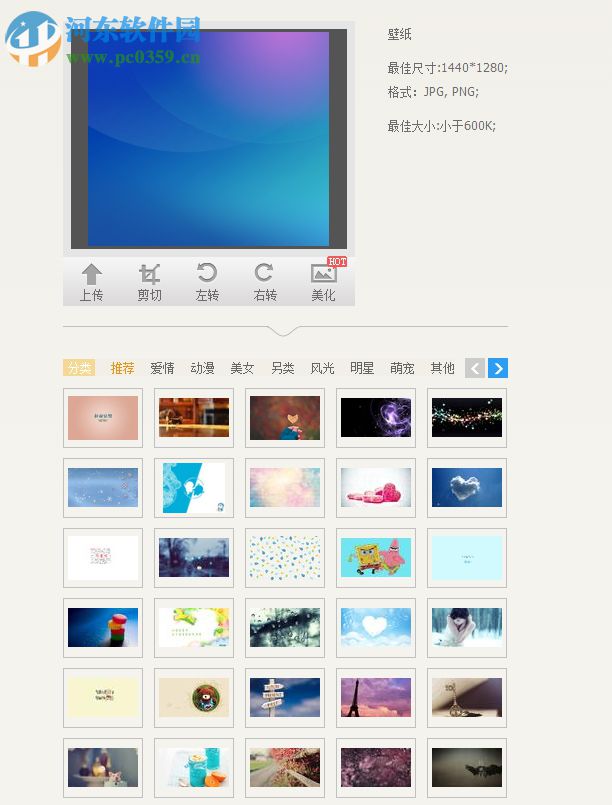This screenshot has height=805, width=612.
Task: Pick the SpongeBob and Patrick thumbnail
Action: tap(376, 558)
